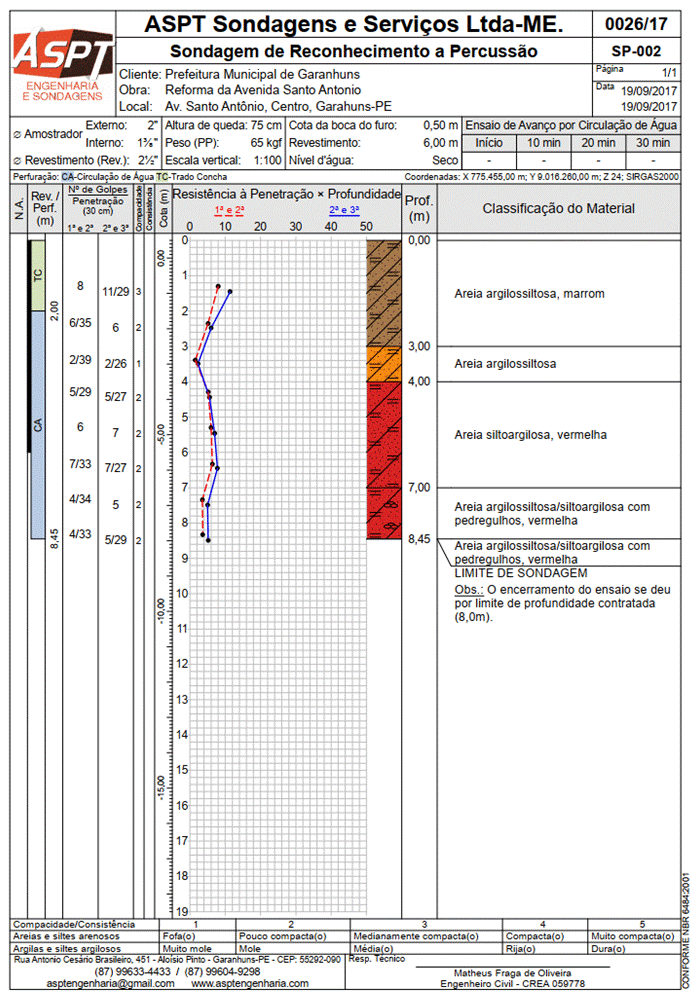Select the blow count 5/27

[x=116, y=398]
